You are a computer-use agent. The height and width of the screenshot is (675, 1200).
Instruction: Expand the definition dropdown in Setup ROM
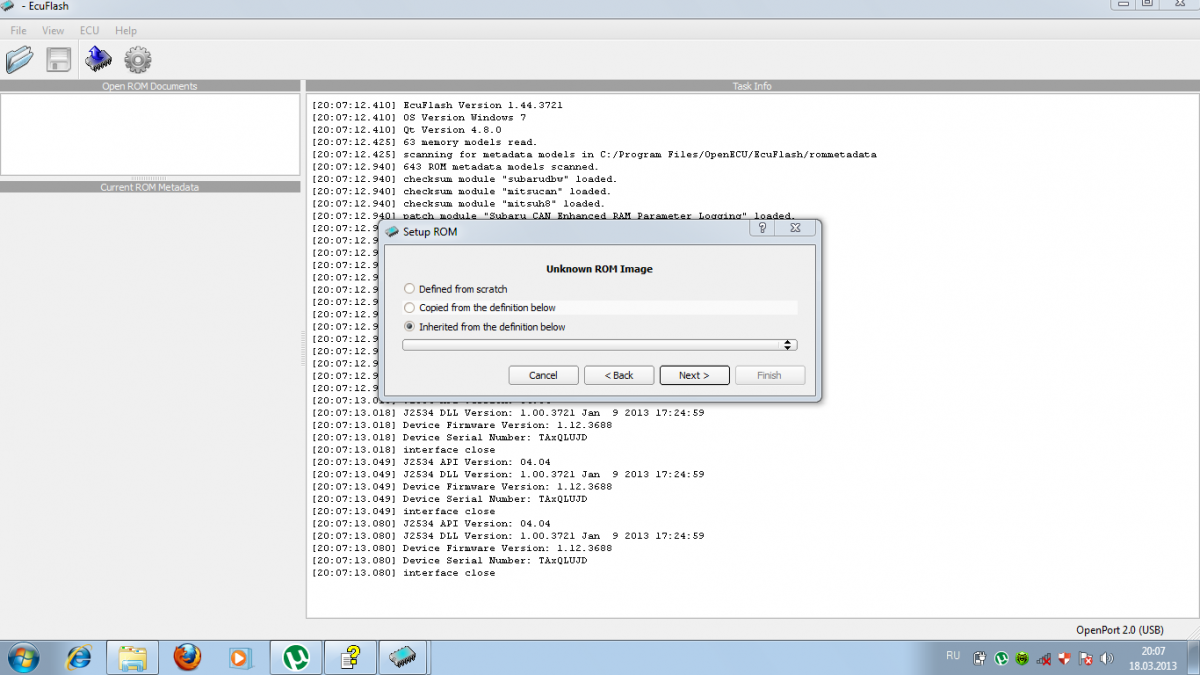(599, 345)
